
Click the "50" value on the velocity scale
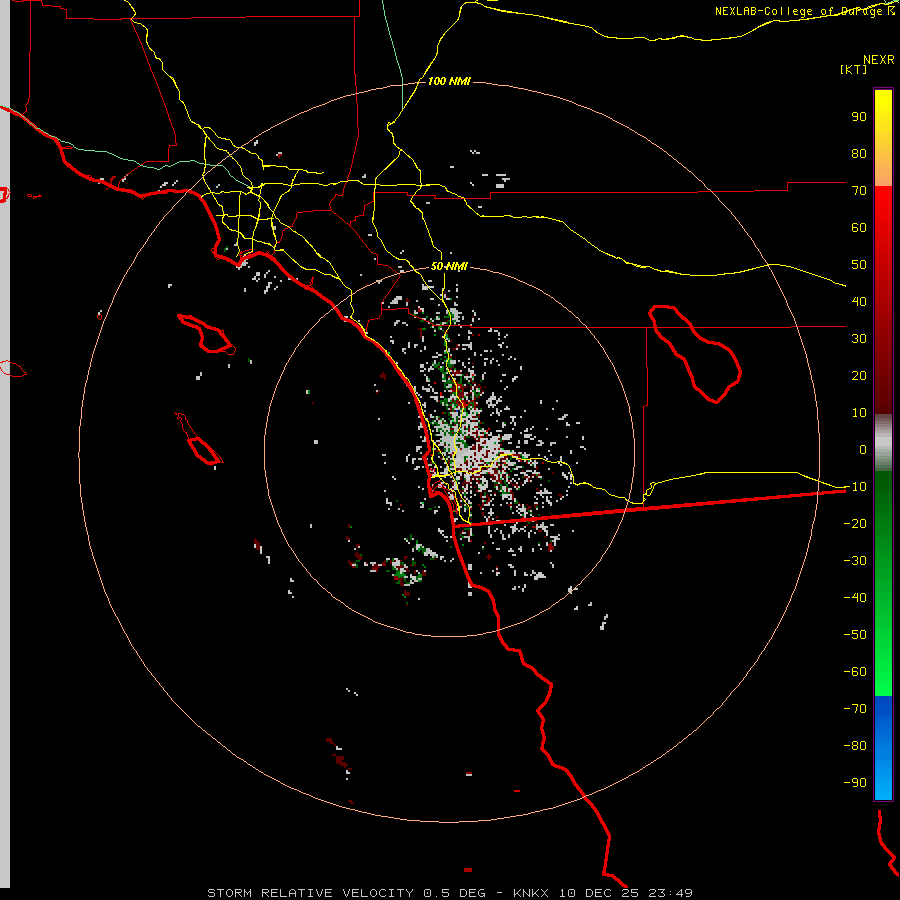point(859,265)
